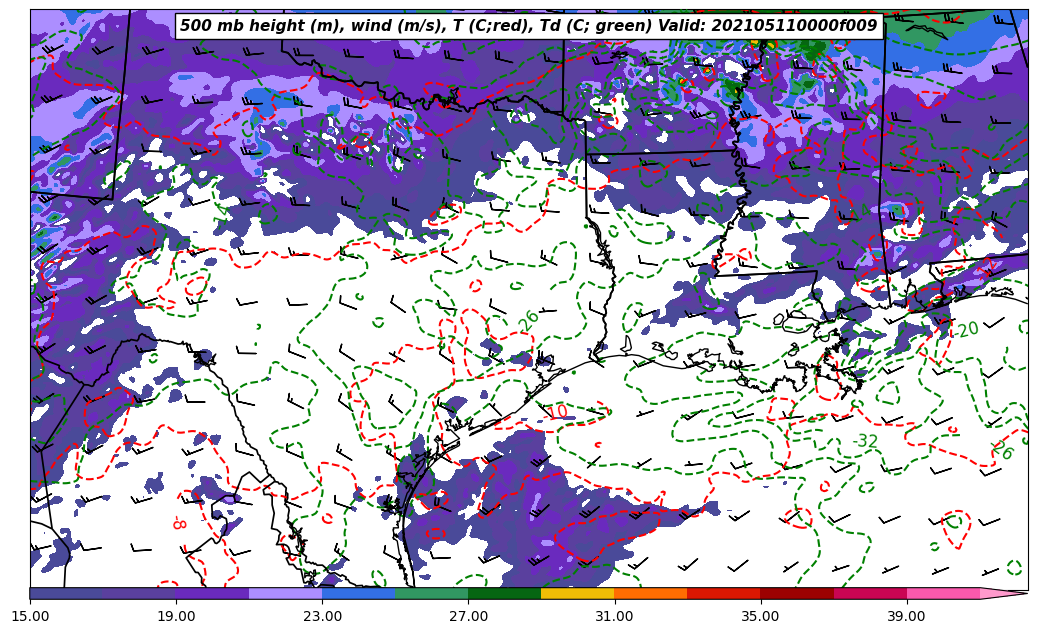Image resolution: width=1037 pixels, height=633 pixels.
Task: Click the red -10 temperature contour label
Action: 556,411
